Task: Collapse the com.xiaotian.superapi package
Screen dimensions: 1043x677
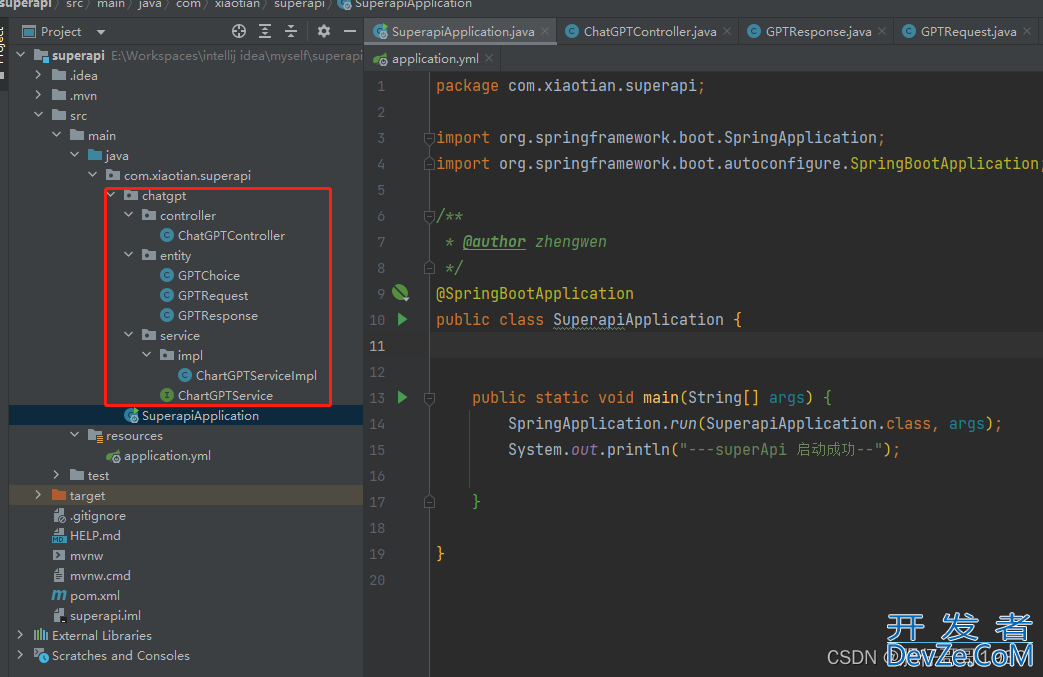Action: (x=92, y=174)
